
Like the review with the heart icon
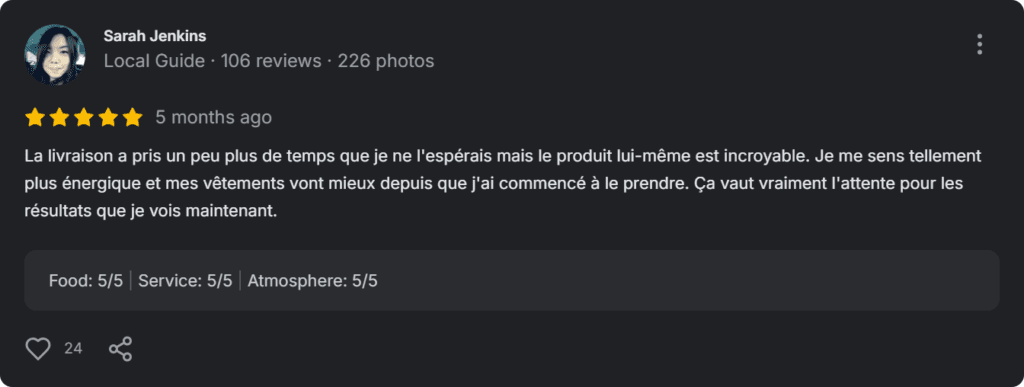[38, 348]
